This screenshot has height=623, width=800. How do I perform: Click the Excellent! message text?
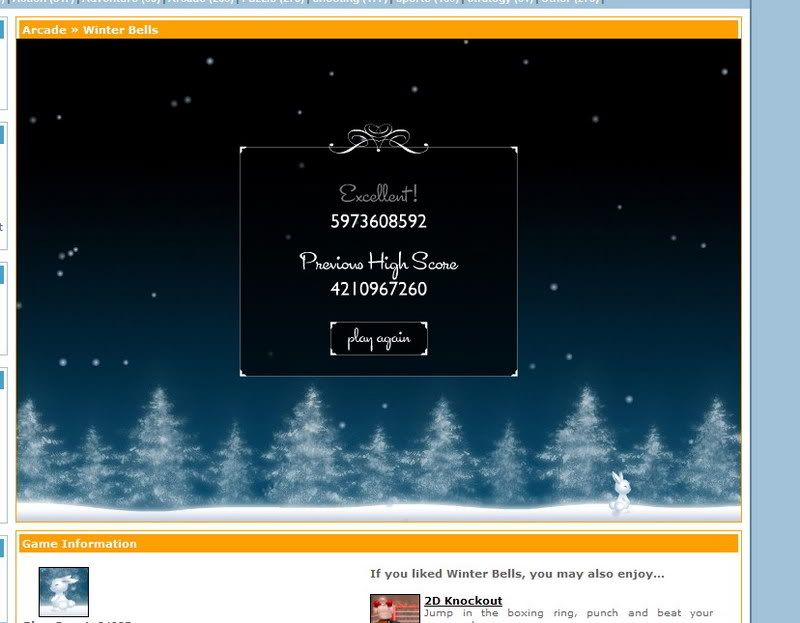point(379,194)
